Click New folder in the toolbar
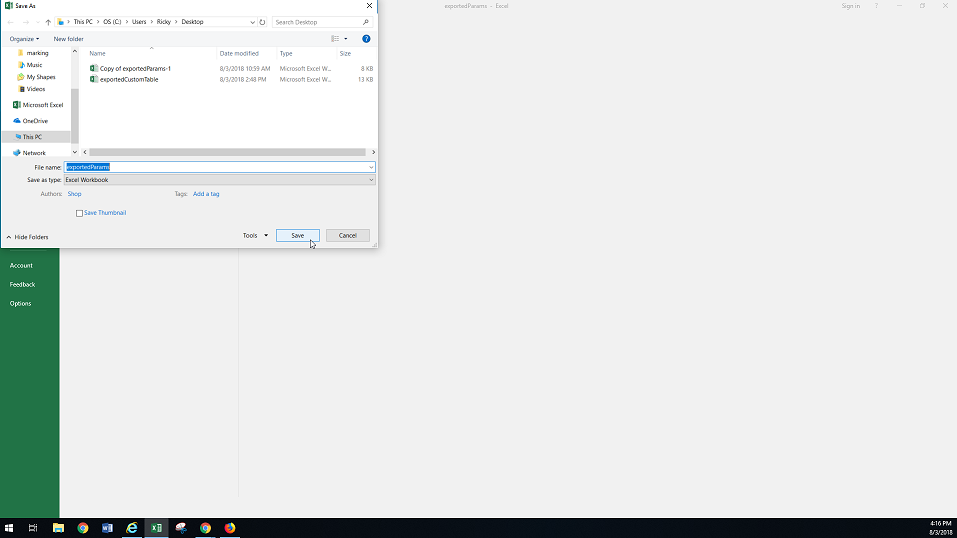Screen dimensions: 957x538 68,39
